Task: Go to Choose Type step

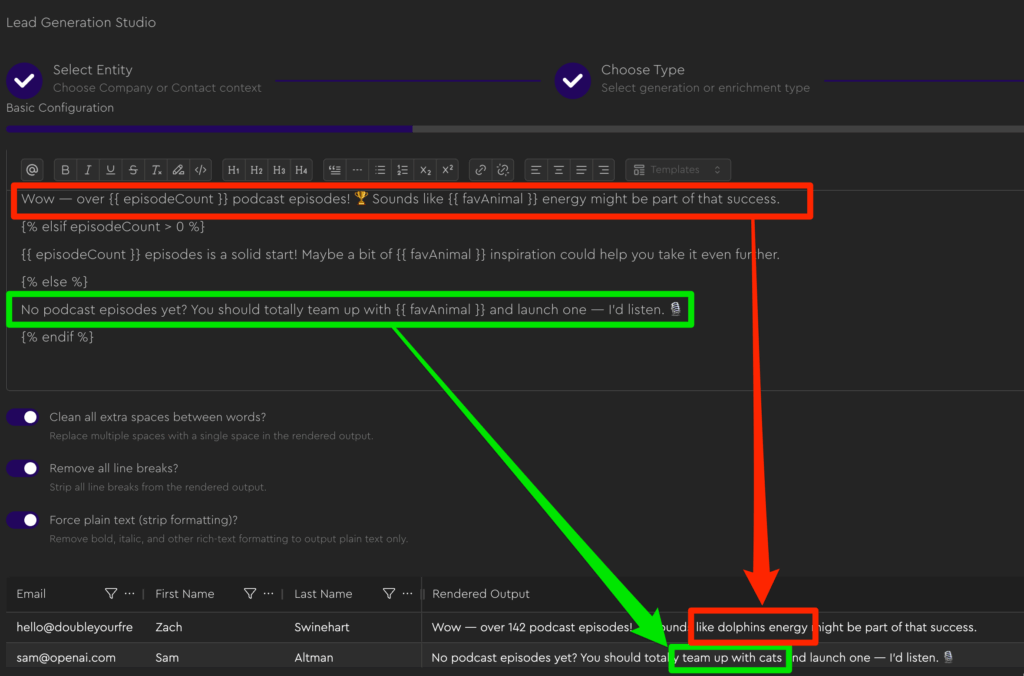Action: point(573,79)
